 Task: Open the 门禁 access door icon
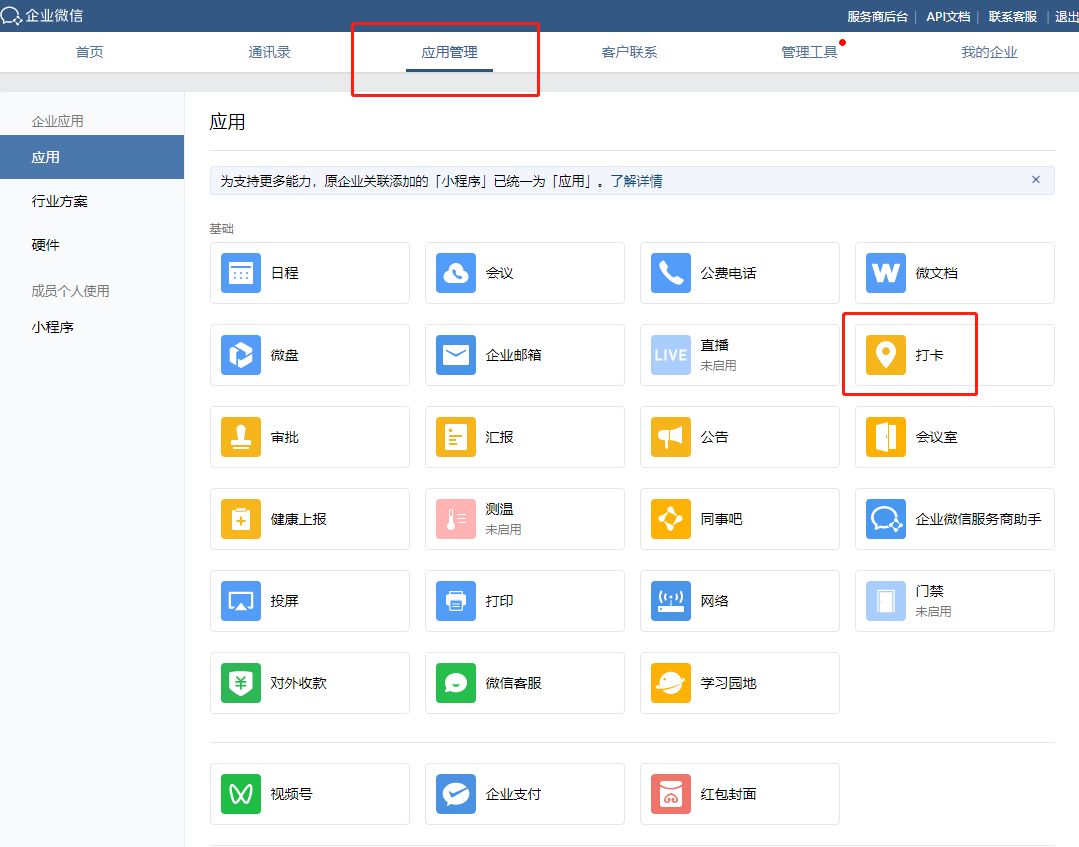pyautogui.click(x=886, y=601)
